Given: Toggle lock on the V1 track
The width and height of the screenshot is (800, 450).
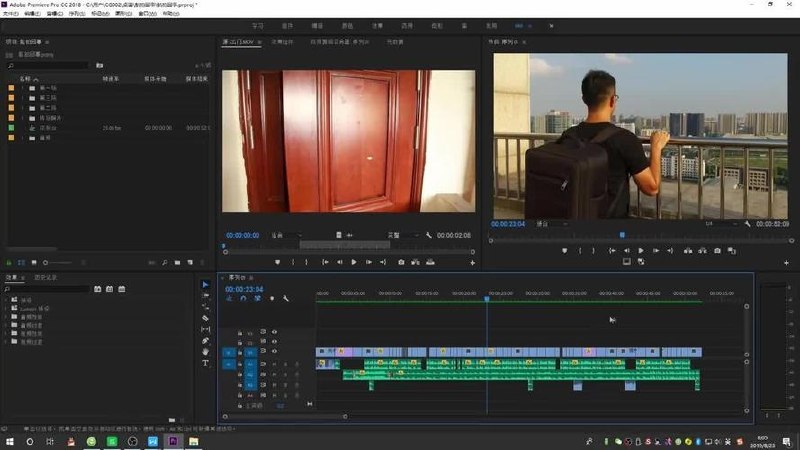Looking at the screenshot, I should tap(239, 352).
